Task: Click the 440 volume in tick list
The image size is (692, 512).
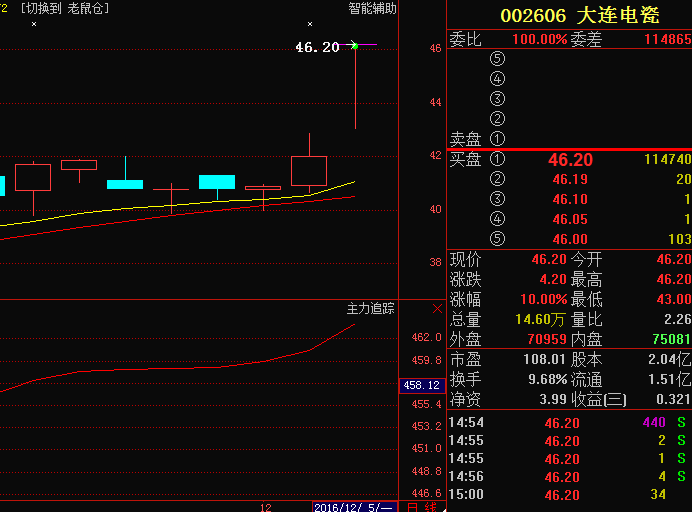Action: tap(654, 422)
